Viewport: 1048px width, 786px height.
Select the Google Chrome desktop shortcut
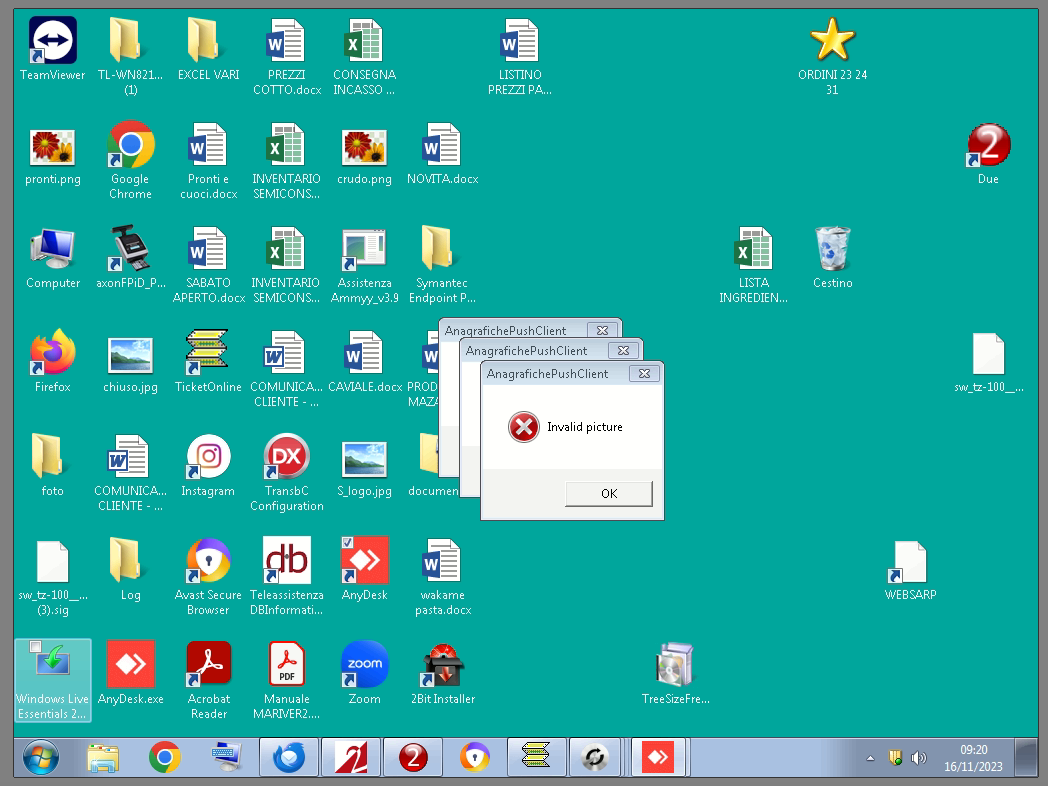130,161
